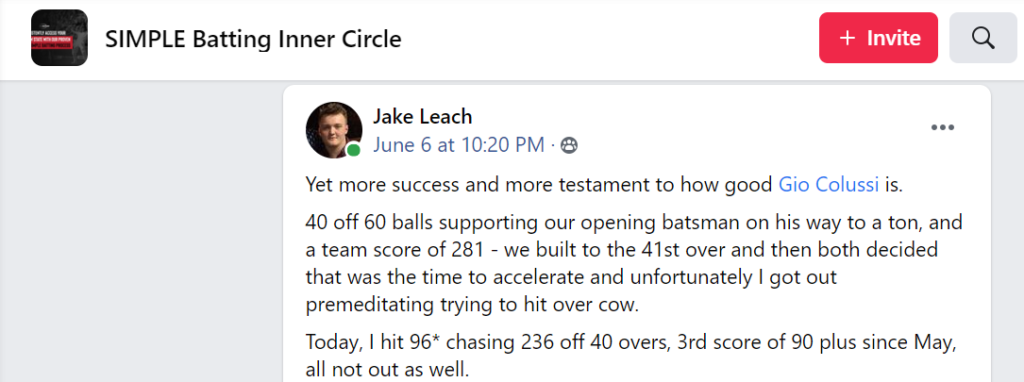Image resolution: width=1024 pixels, height=382 pixels.
Task: Open Jake Leach's profile name link
Action: coord(423,117)
